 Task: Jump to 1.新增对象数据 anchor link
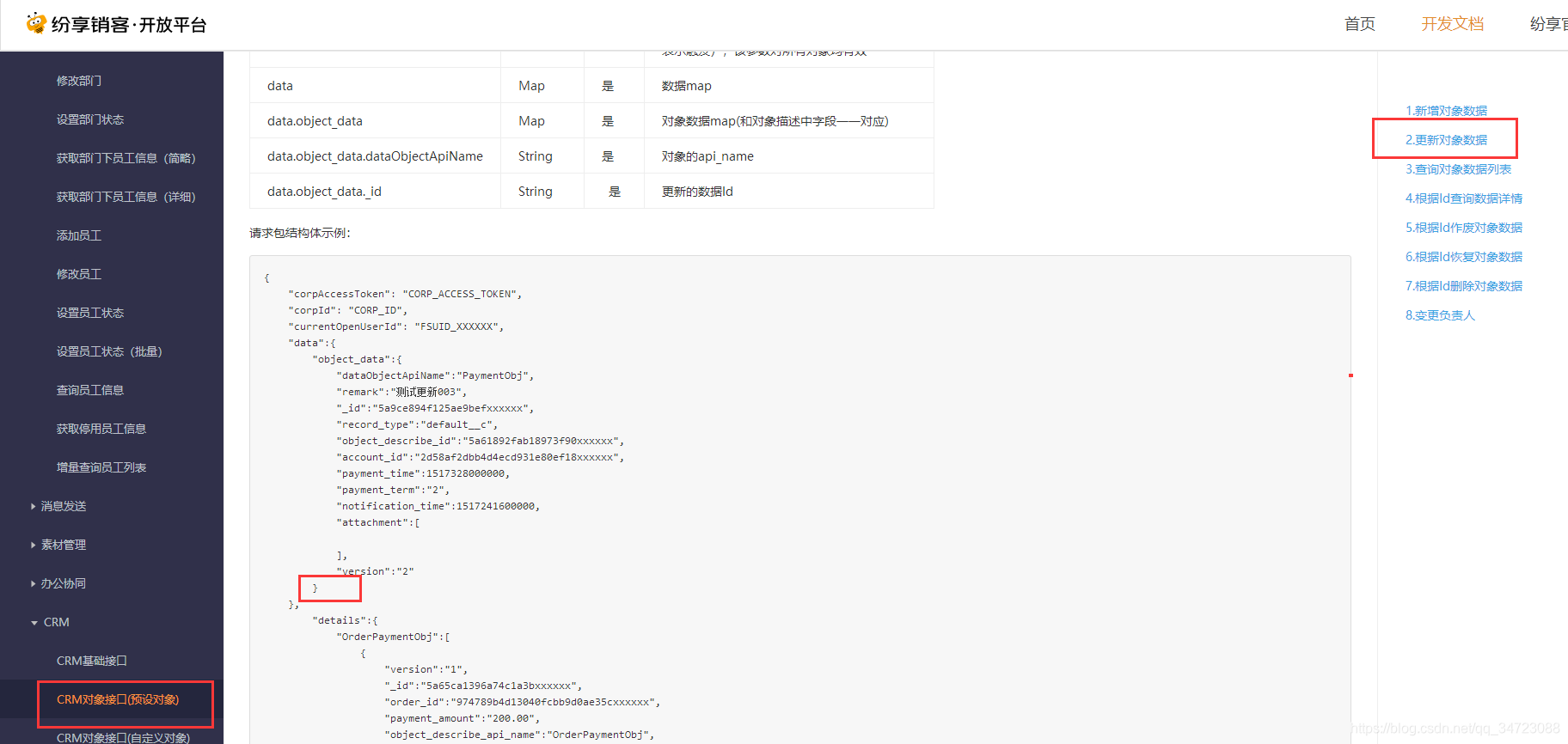pos(1446,111)
